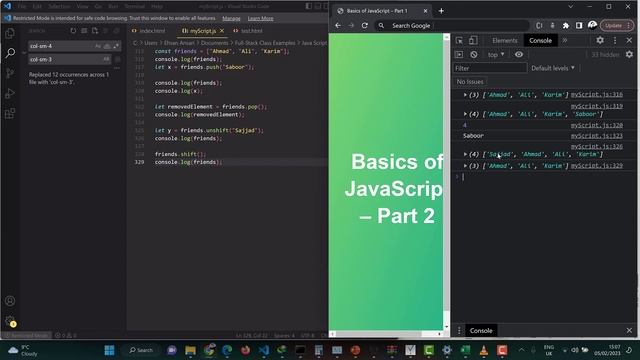Click Learn More in Restricted Mode banner
This screenshot has width=640, height=360.
260,18
